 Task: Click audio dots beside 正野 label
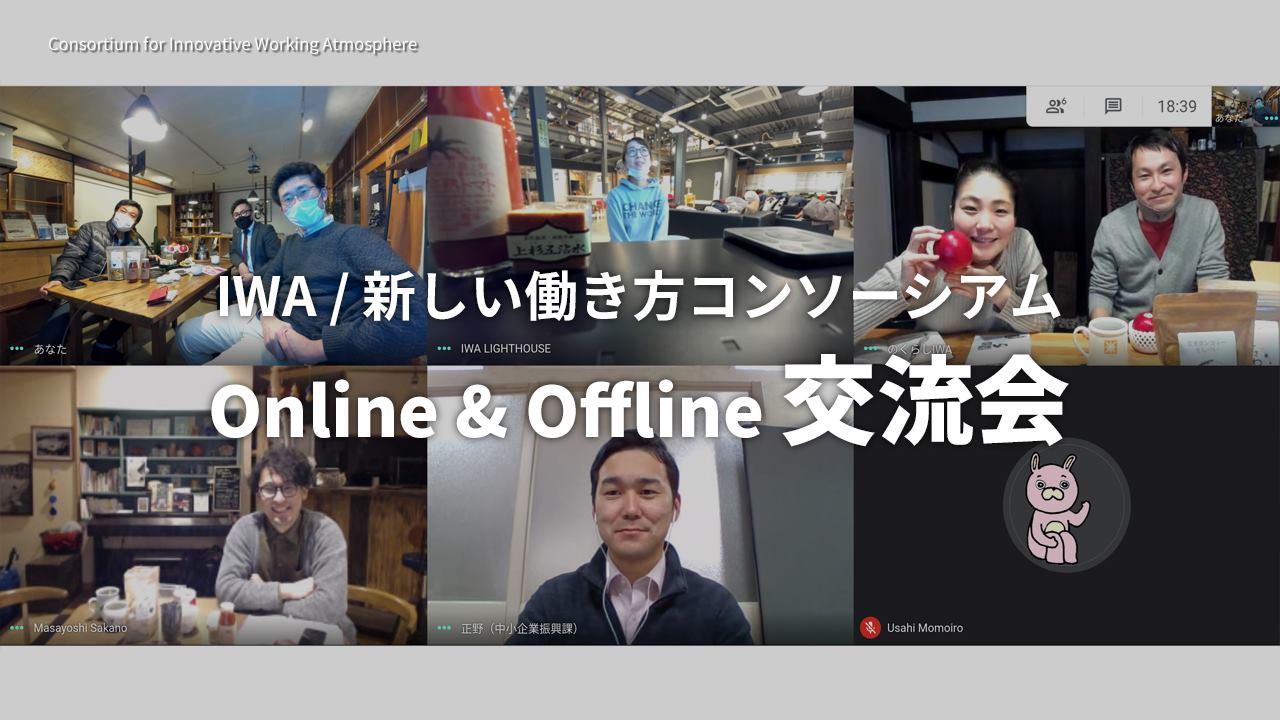(444, 628)
